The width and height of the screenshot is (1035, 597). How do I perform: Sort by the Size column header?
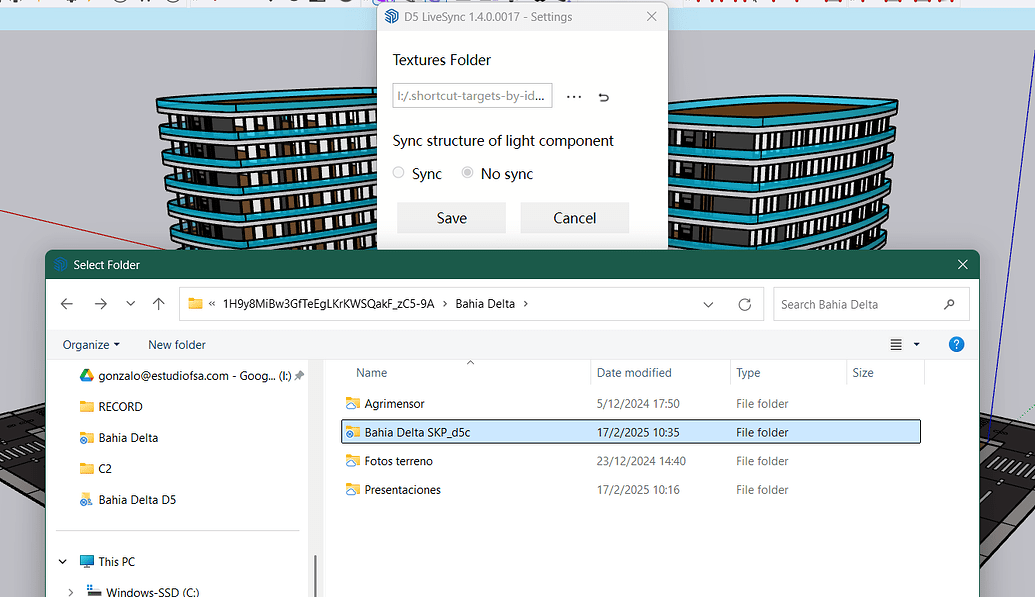(x=863, y=372)
